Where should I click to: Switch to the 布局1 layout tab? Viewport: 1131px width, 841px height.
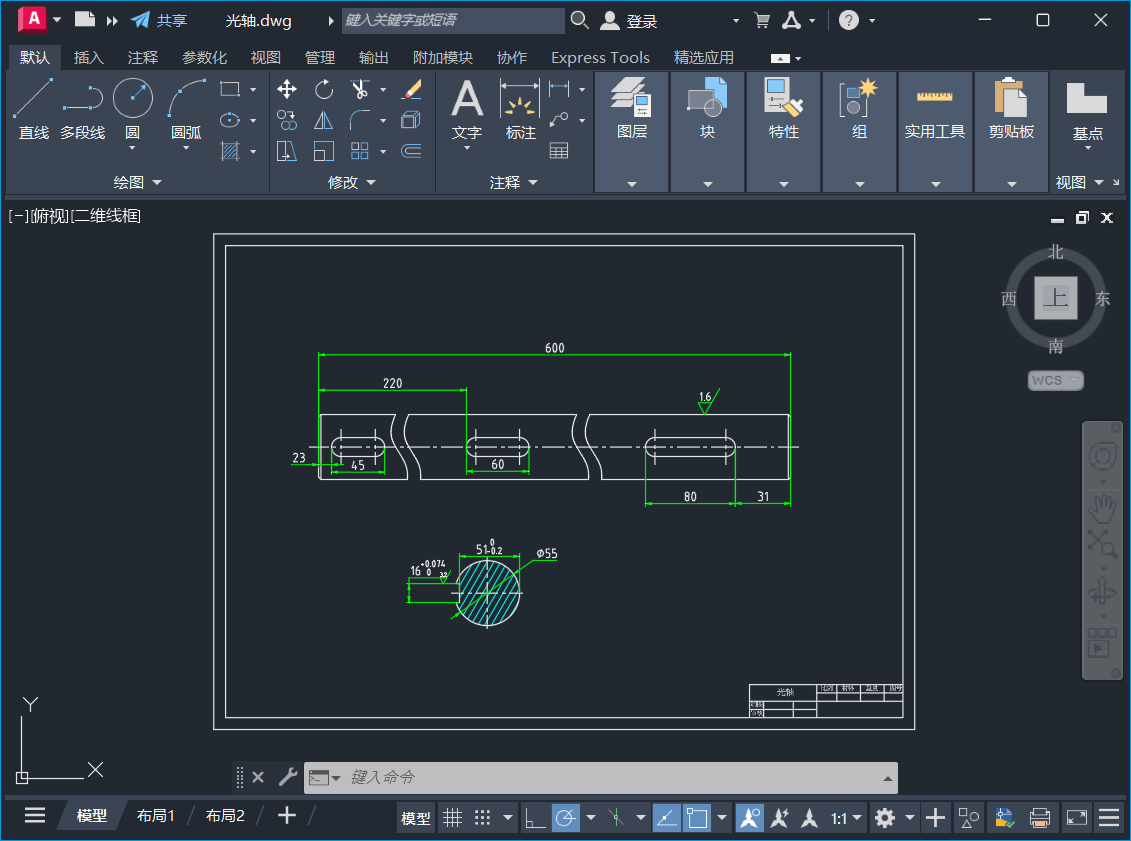point(156,815)
